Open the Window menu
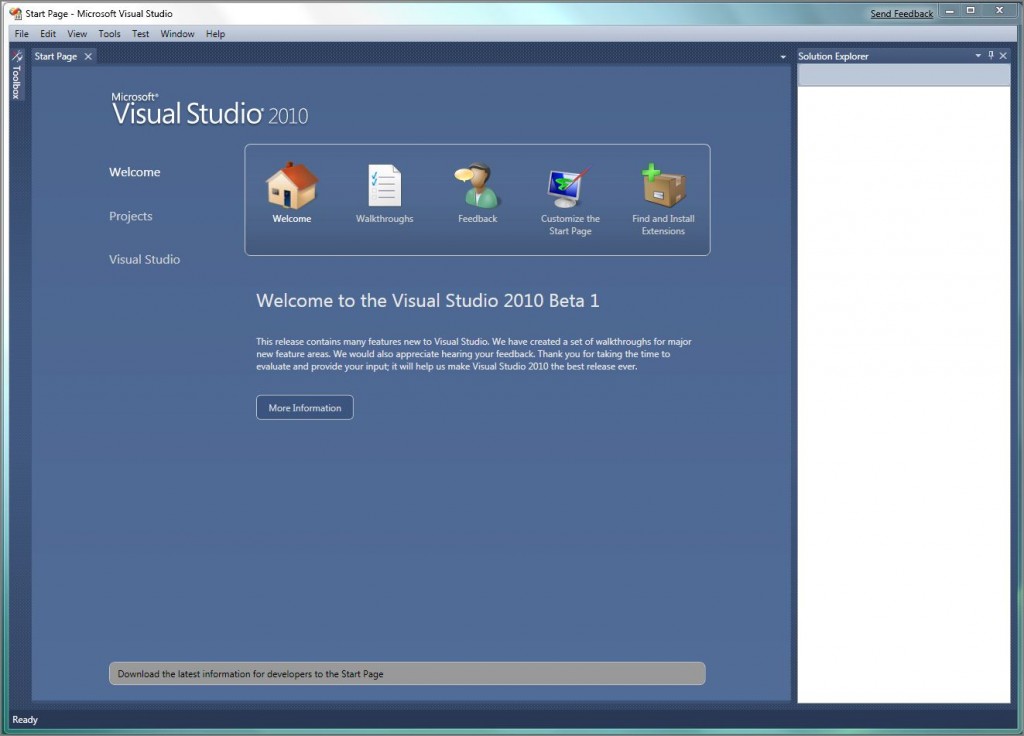Image resolution: width=1024 pixels, height=736 pixels. point(178,34)
